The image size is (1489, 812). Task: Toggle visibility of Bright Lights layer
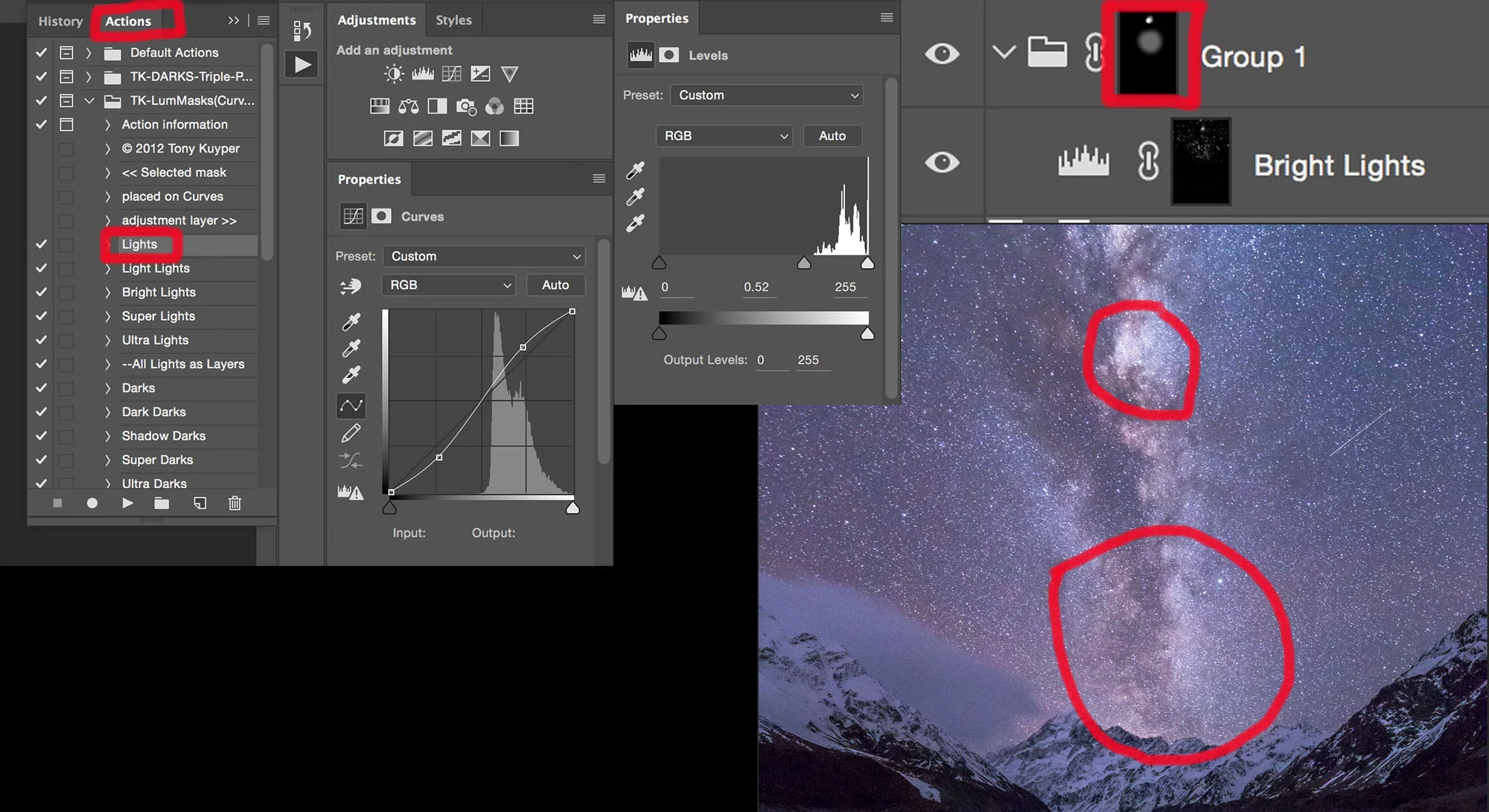942,162
